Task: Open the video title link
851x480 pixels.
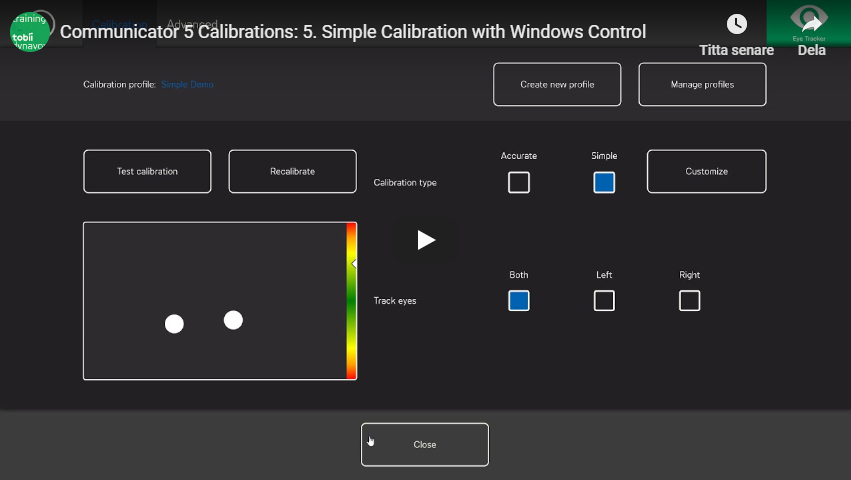Action: point(353,32)
